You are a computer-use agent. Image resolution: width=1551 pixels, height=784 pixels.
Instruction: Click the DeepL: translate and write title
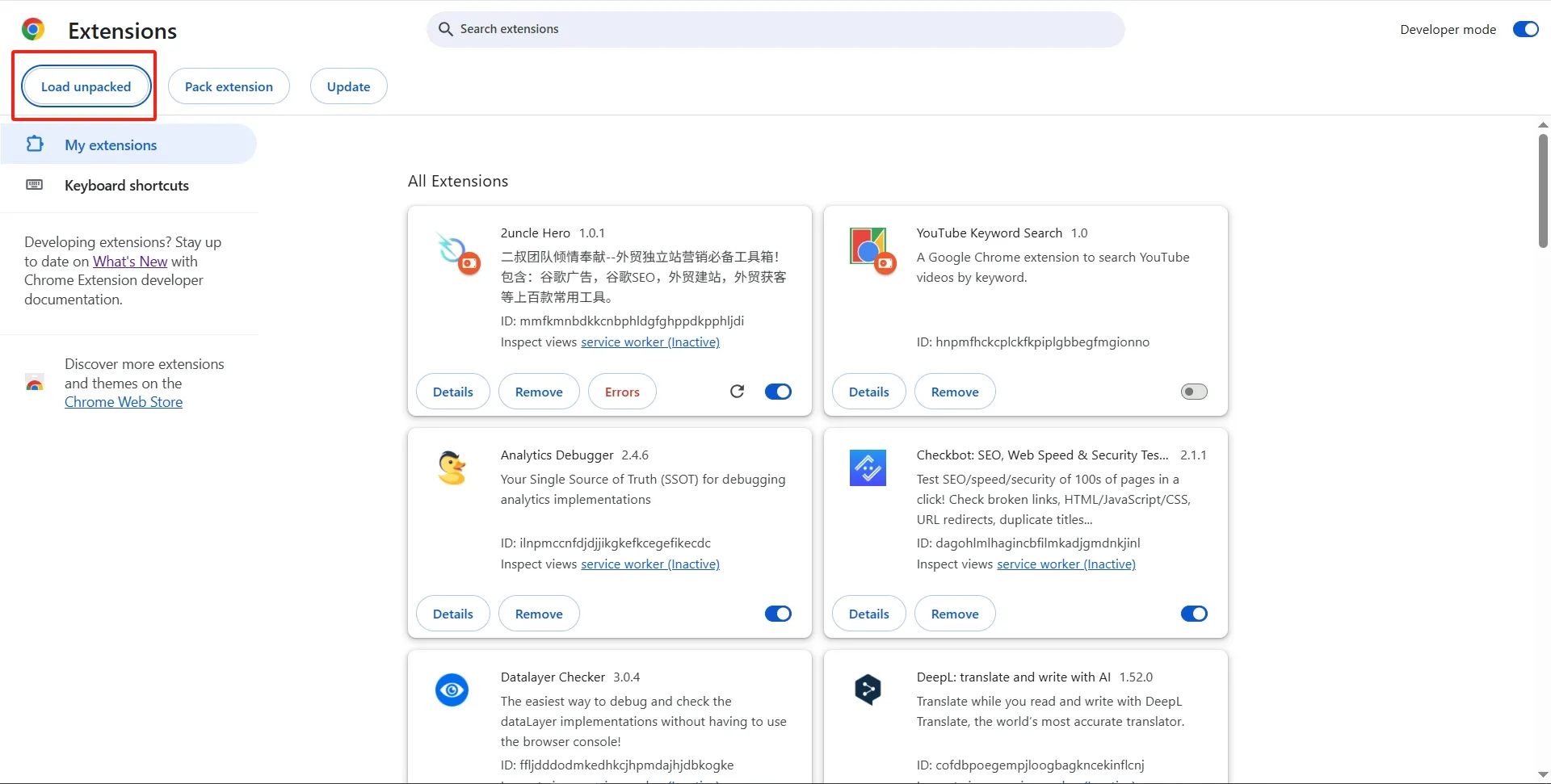[x=1013, y=677]
